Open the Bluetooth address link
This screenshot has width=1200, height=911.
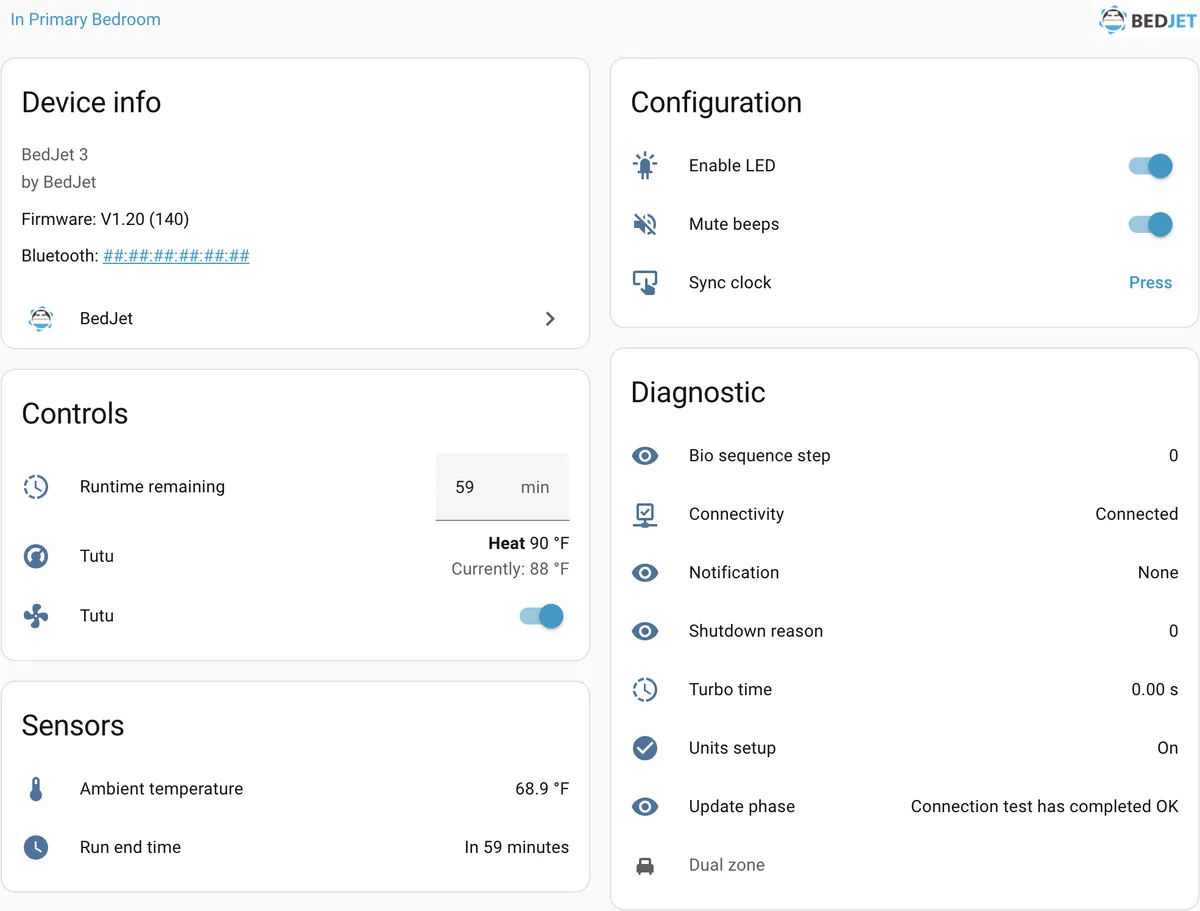(176, 256)
